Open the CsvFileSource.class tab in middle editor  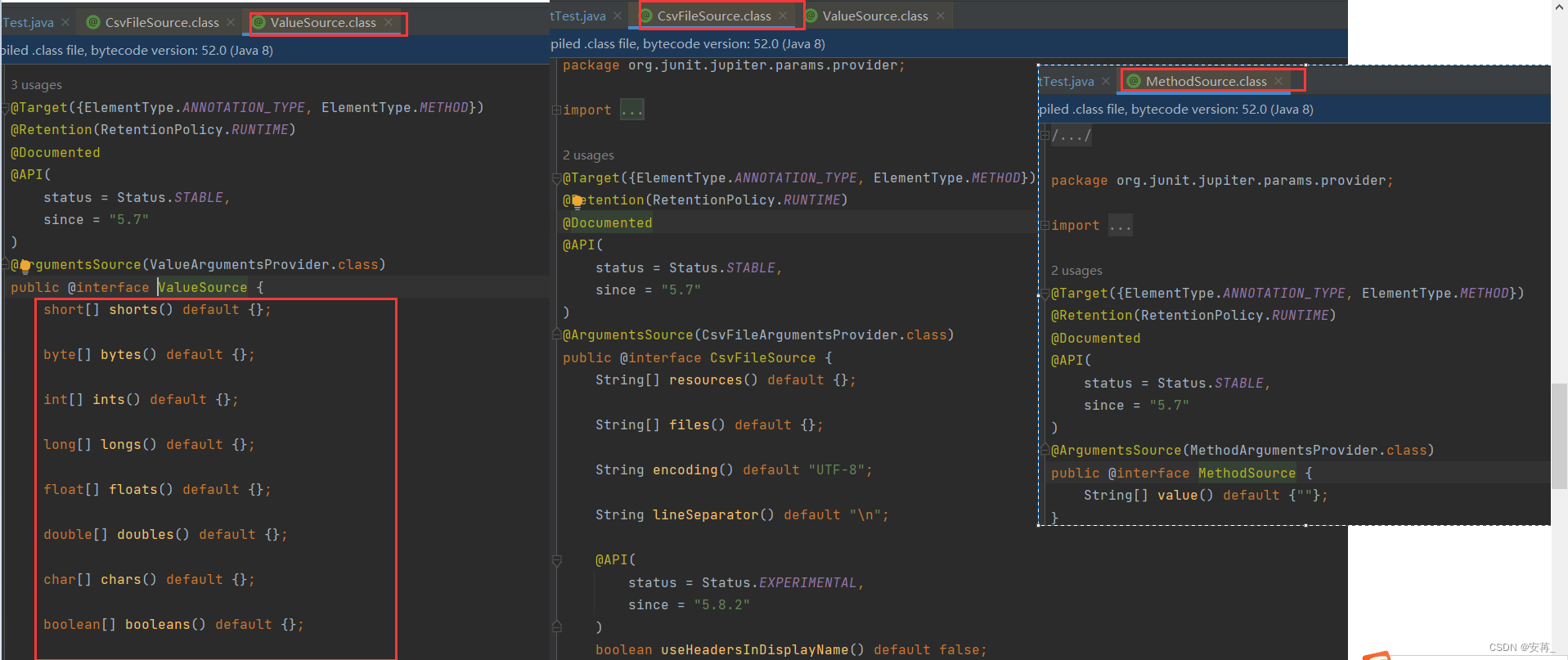coord(714,16)
